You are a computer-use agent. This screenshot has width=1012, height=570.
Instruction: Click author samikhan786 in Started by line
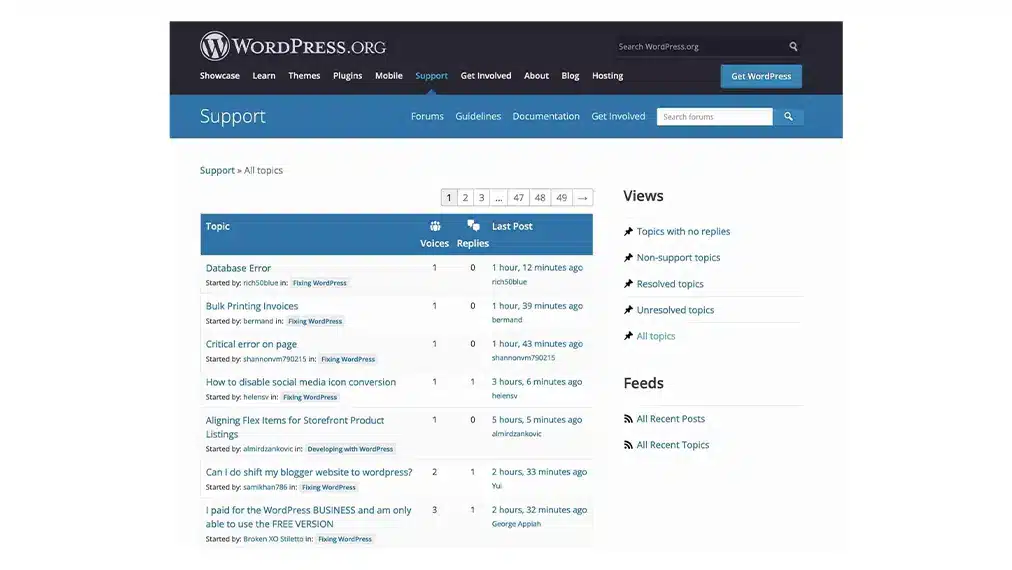(x=265, y=487)
